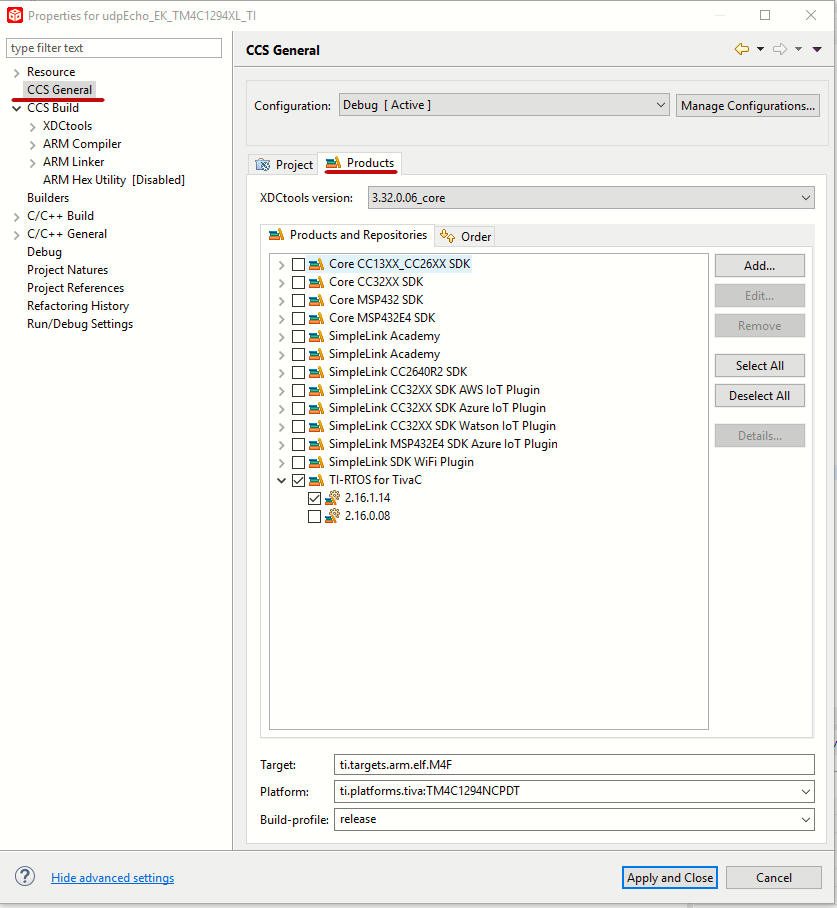Open the Configuration dropdown

pos(504,105)
